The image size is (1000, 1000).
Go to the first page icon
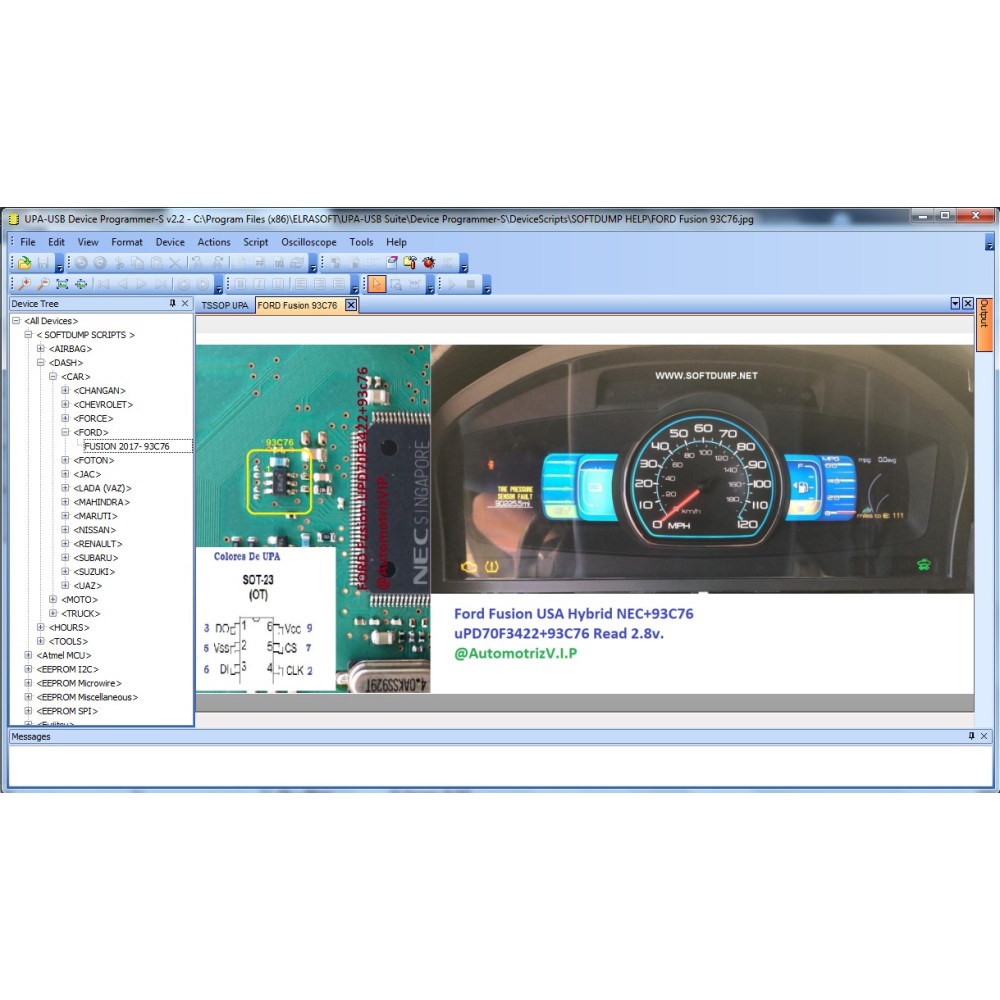tap(103, 284)
